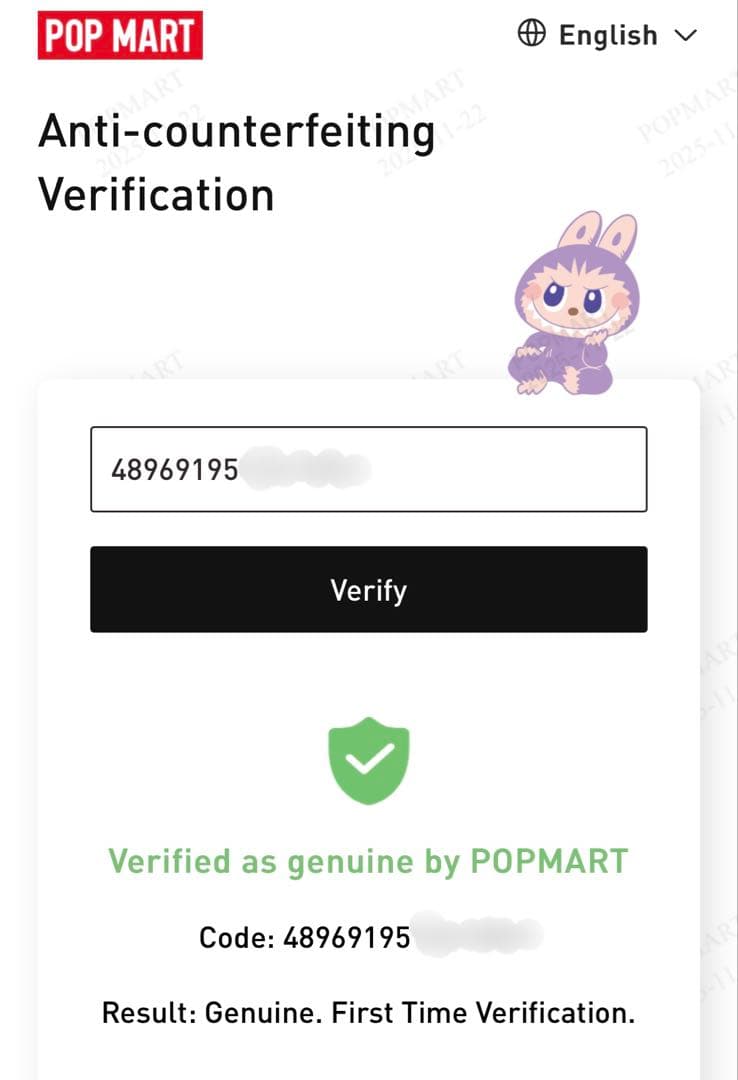The image size is (738, 1080).
Task: Select the code input field
Action: tap(367, 467)
